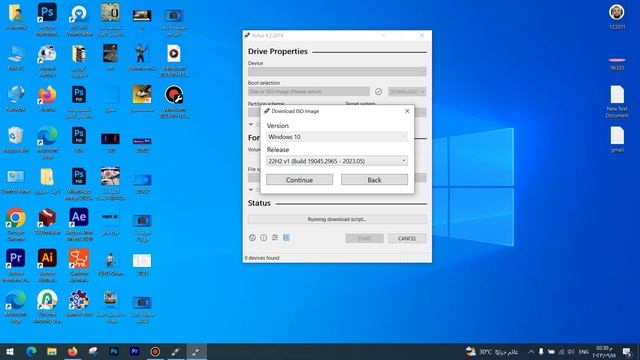The height and width of the screenshot is (360, 640).
Task: Open the Boot selection dropdown in Rufus
Action: (309, 91)
